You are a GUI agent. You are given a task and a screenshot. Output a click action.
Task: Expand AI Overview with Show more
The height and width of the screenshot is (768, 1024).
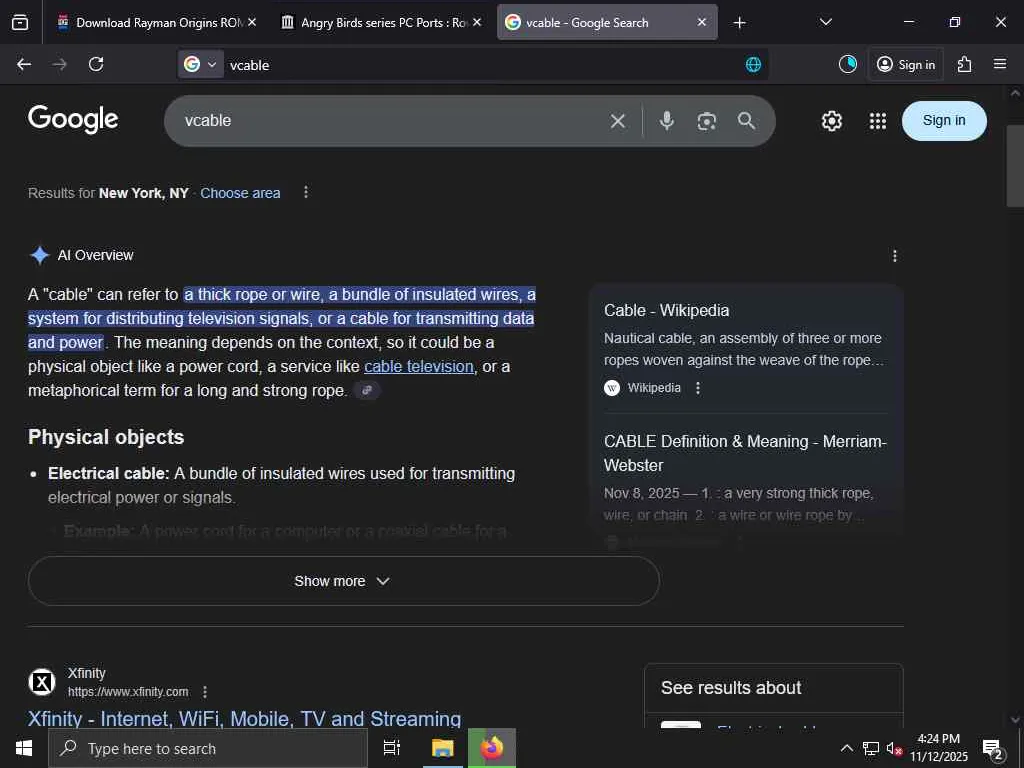[x=344, y=581]
